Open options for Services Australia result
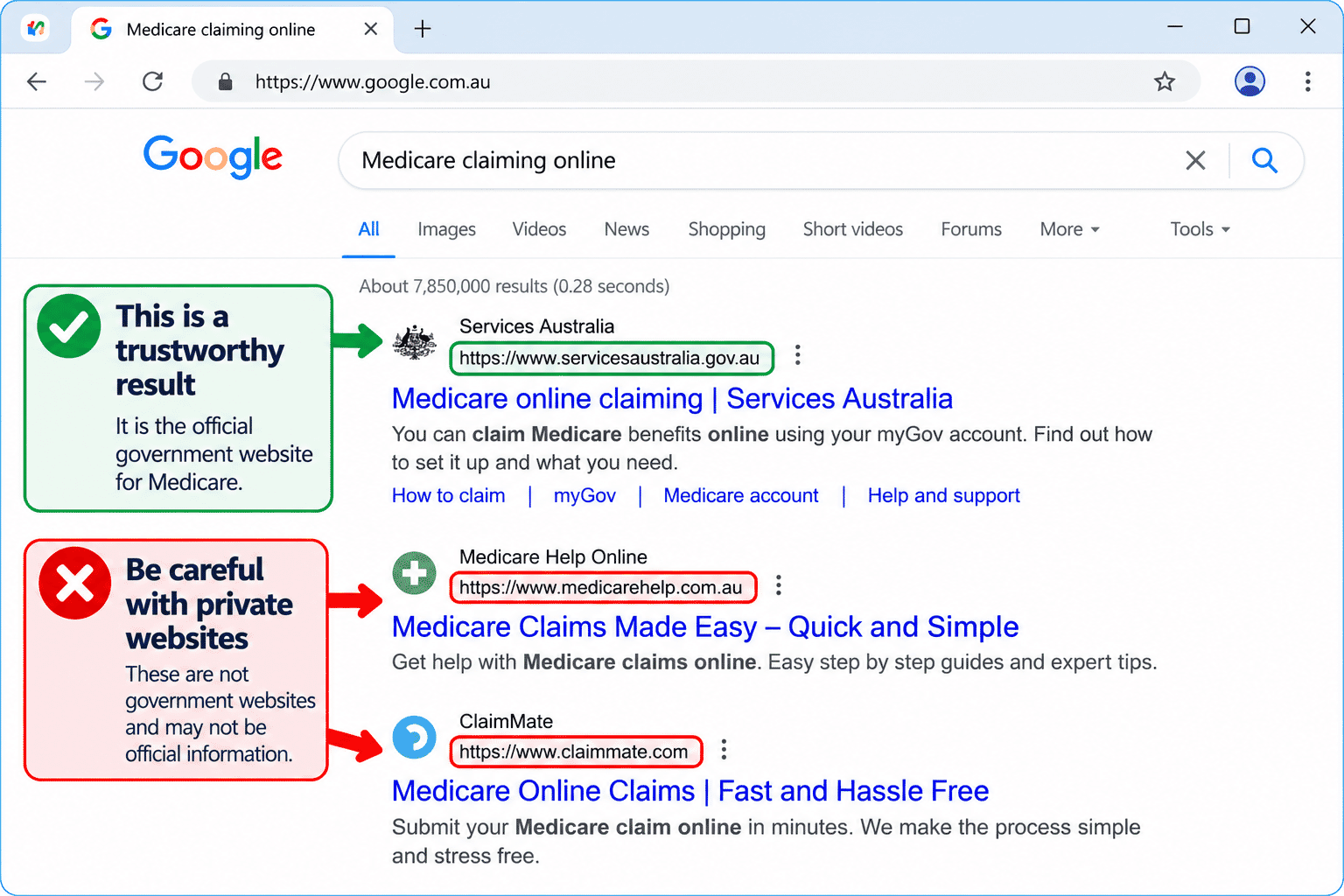The height and width of the screenshot is (896, 1344). point(797,355)
